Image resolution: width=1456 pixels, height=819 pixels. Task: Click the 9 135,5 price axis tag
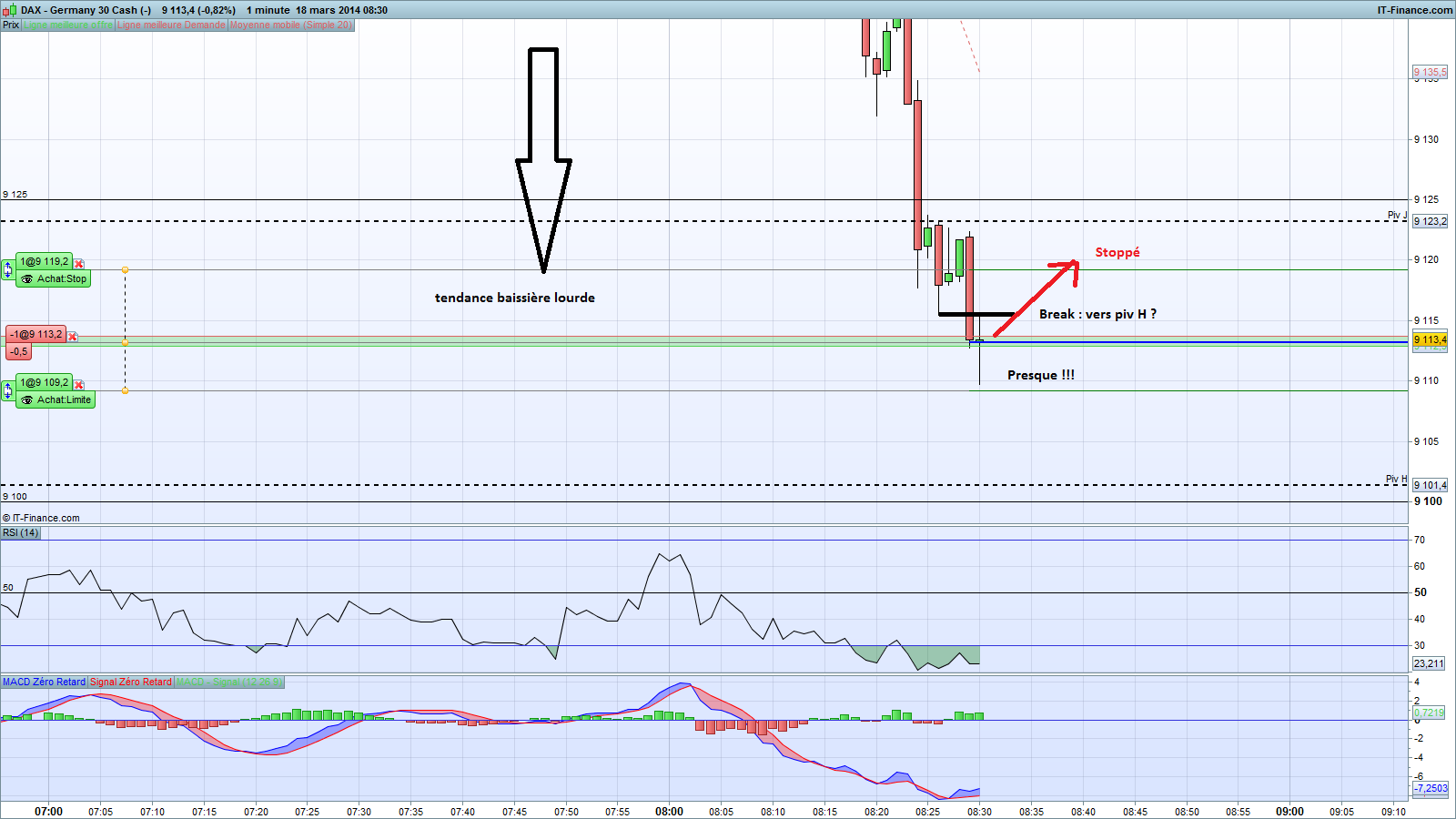pyautogui.click(x=1430, y=72)
